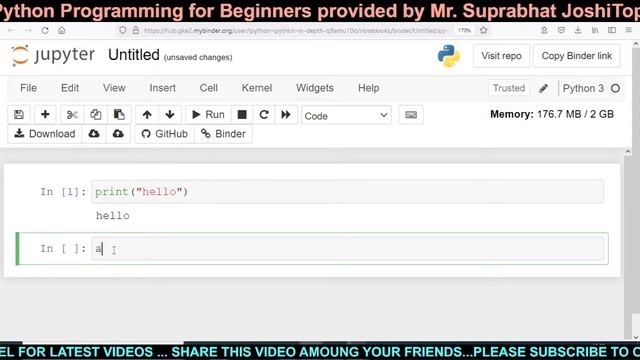The image size is (640, 360).
Task: Save the notebook with the floppy disk icon
Action: (19, 115)
